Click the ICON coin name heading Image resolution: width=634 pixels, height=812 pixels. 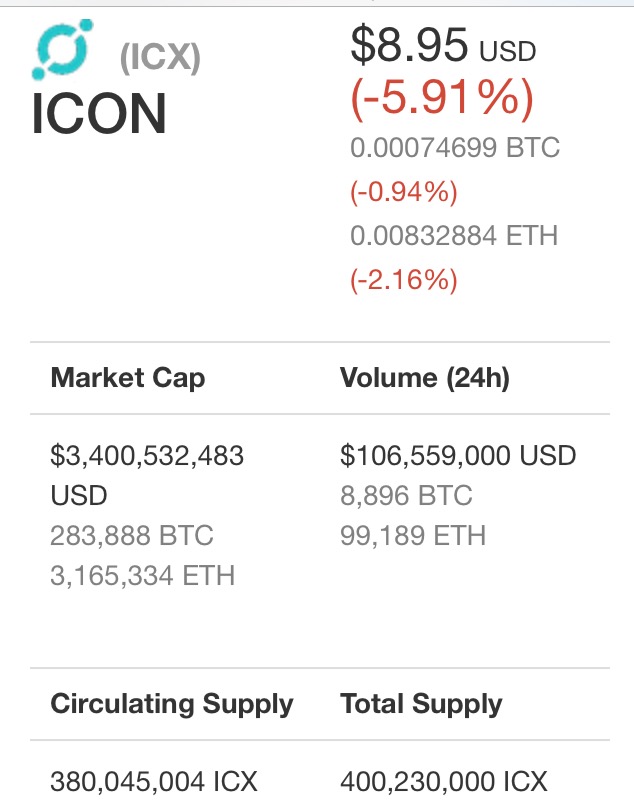click(99, 113)
